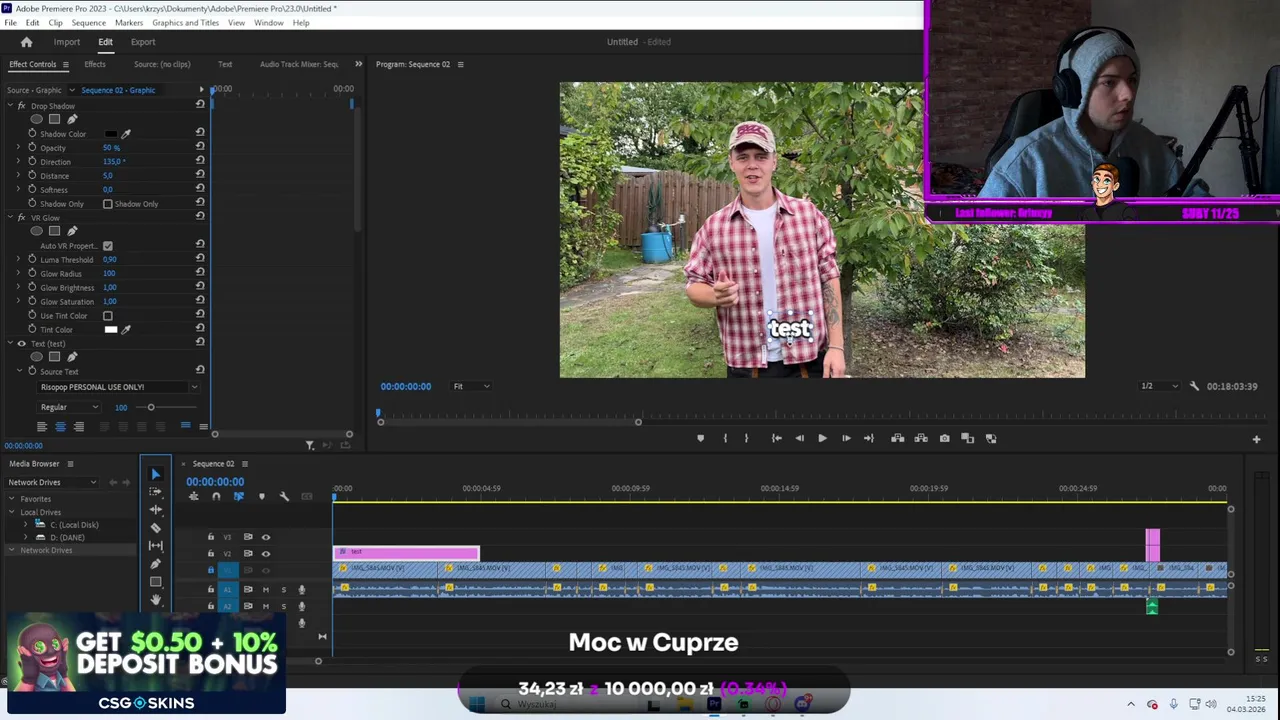Play the Program monitor
Image resolution: width=1280 pixels, height=720 pixels.
pyautogui.click(x=822, y=438)
